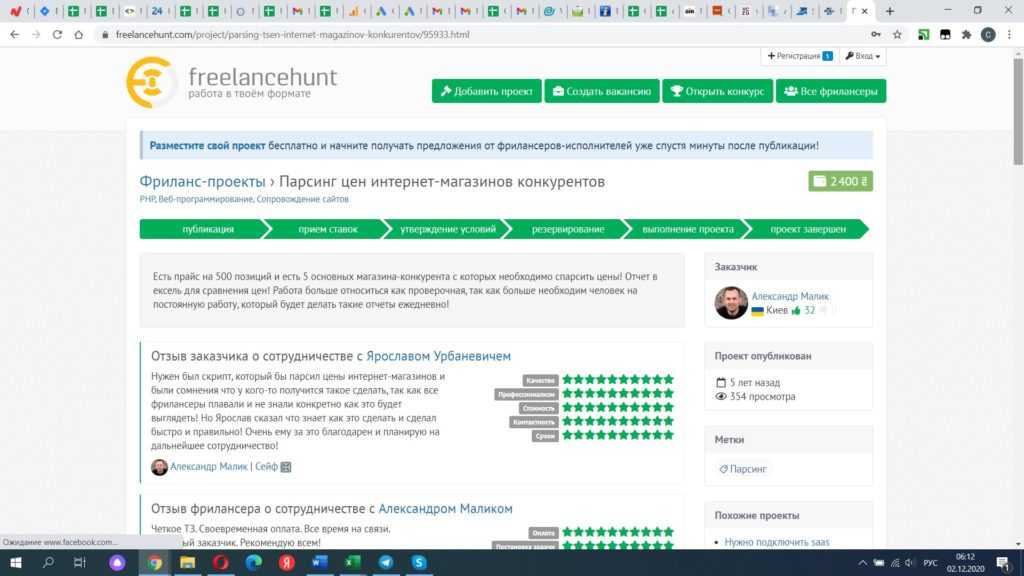Open the Регистрация registration link

coord(800,56)
